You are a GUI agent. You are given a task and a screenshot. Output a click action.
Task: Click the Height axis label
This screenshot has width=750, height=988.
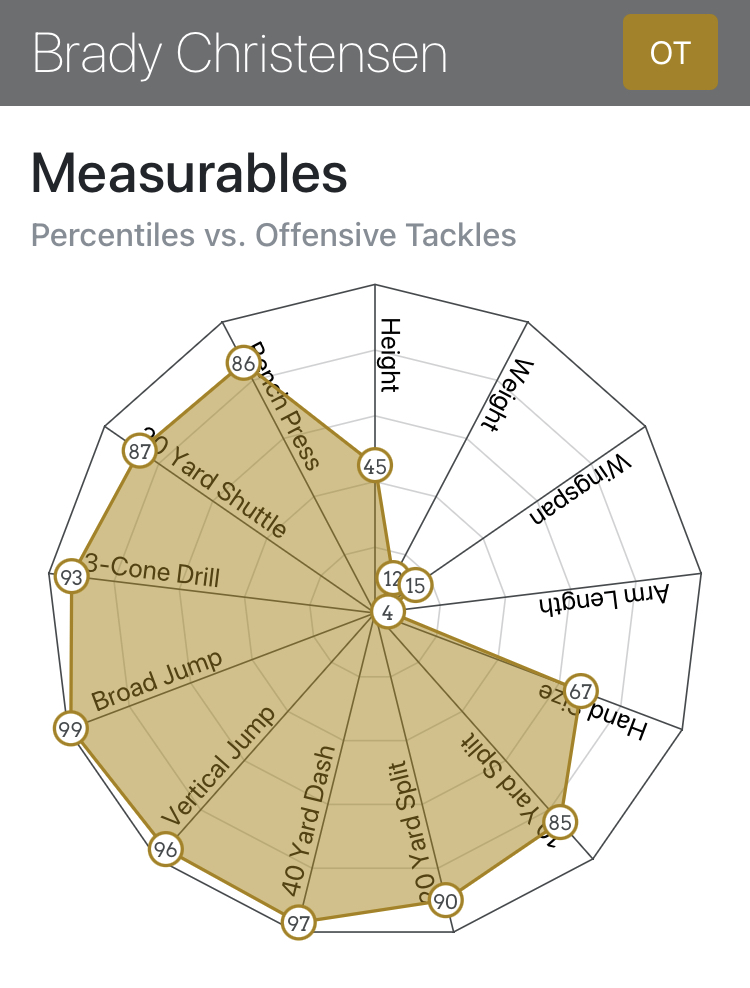(x=390, y=355)
